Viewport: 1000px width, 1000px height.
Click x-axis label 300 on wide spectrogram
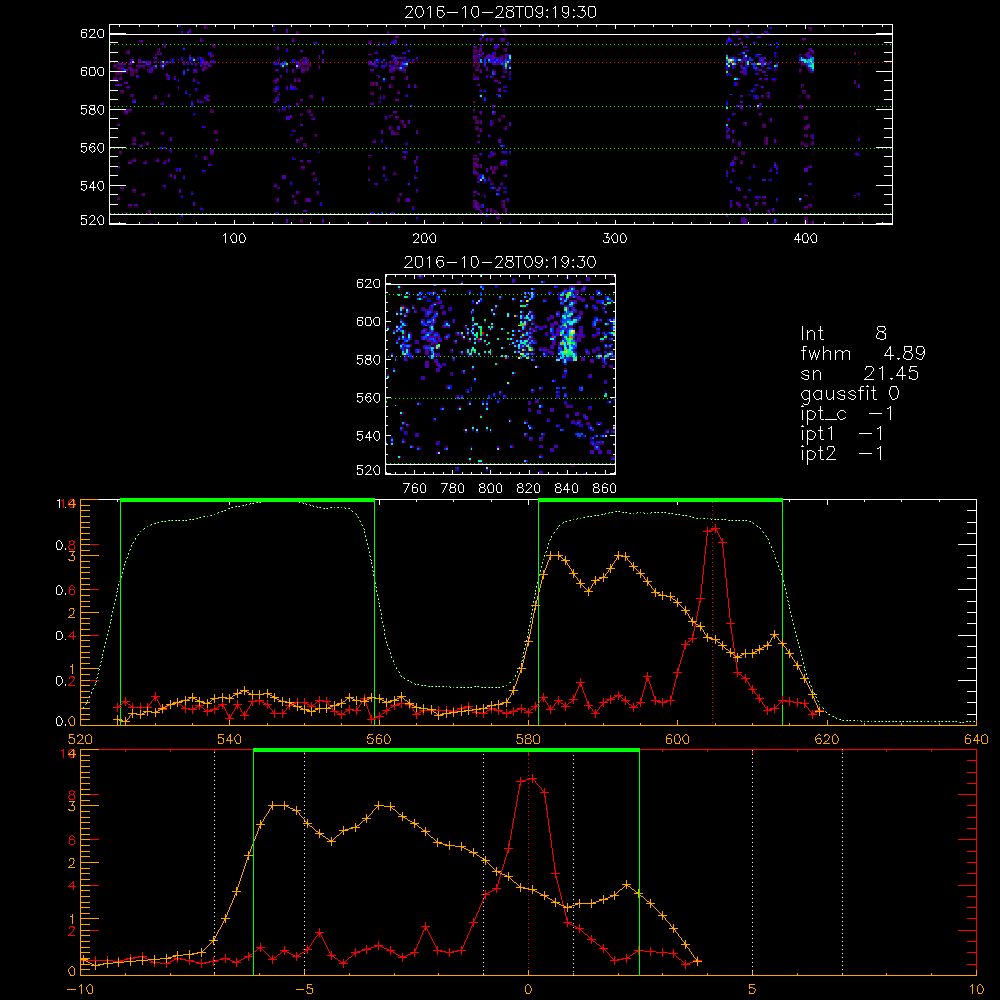pyautogui.click(x=615, y=239)
